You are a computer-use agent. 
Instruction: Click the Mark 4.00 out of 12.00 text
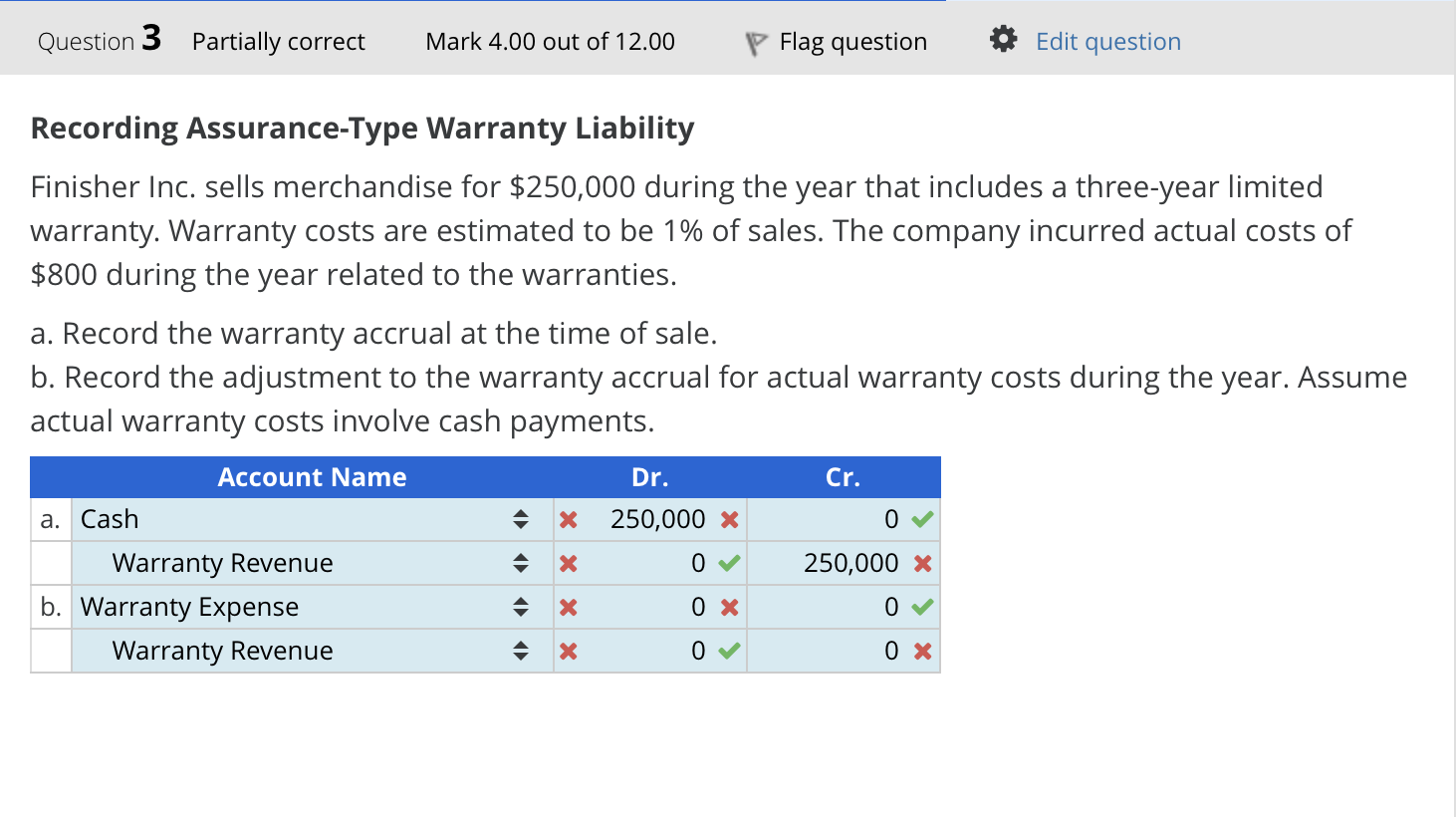coord(550,42)
